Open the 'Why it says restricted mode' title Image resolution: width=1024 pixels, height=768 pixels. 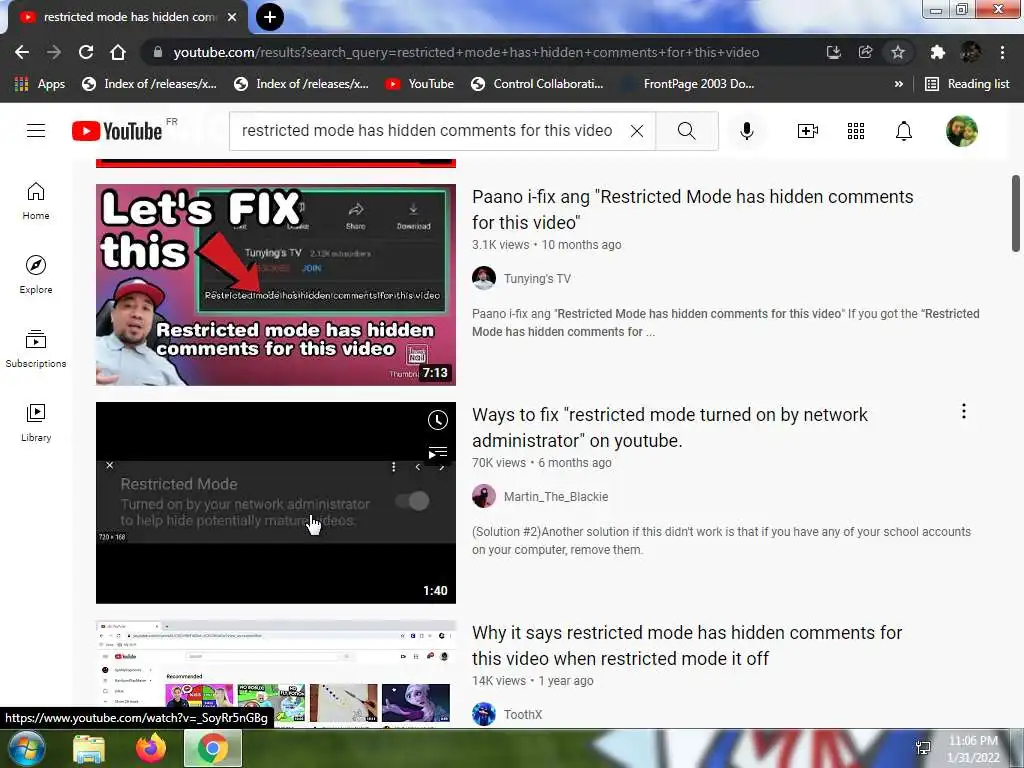click(x=686, y=645)
